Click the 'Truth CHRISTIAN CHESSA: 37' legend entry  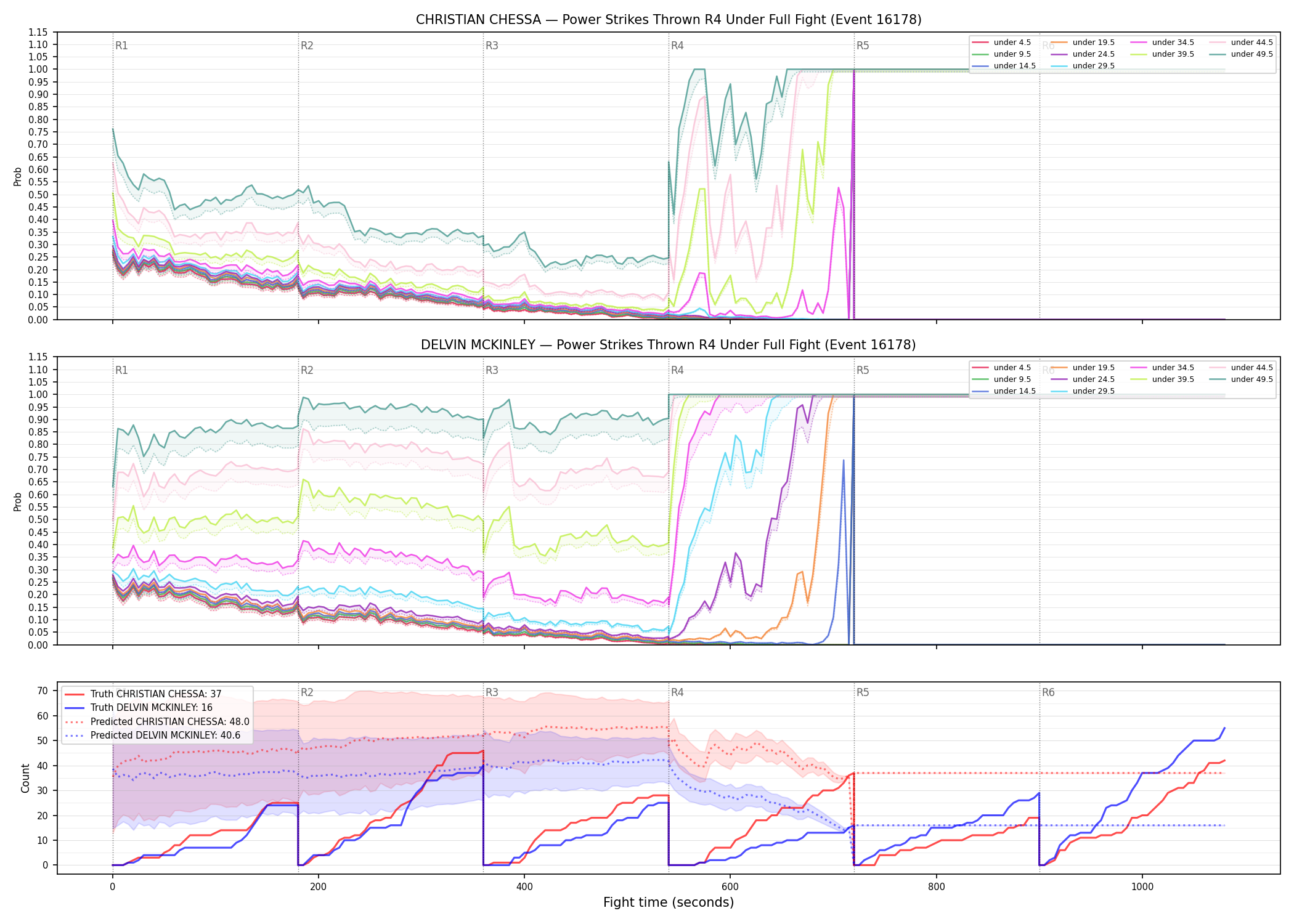click(143, 694)
